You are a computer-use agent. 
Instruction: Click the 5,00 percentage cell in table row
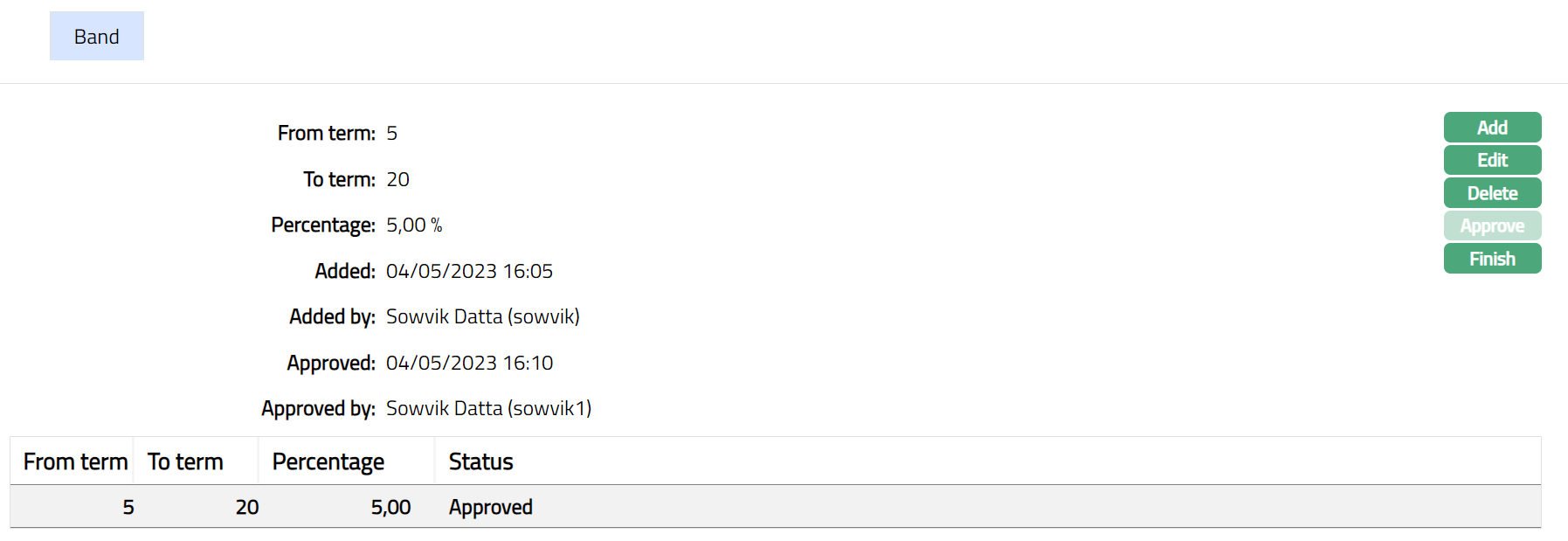pyautogui.click(x=390, y=507)
